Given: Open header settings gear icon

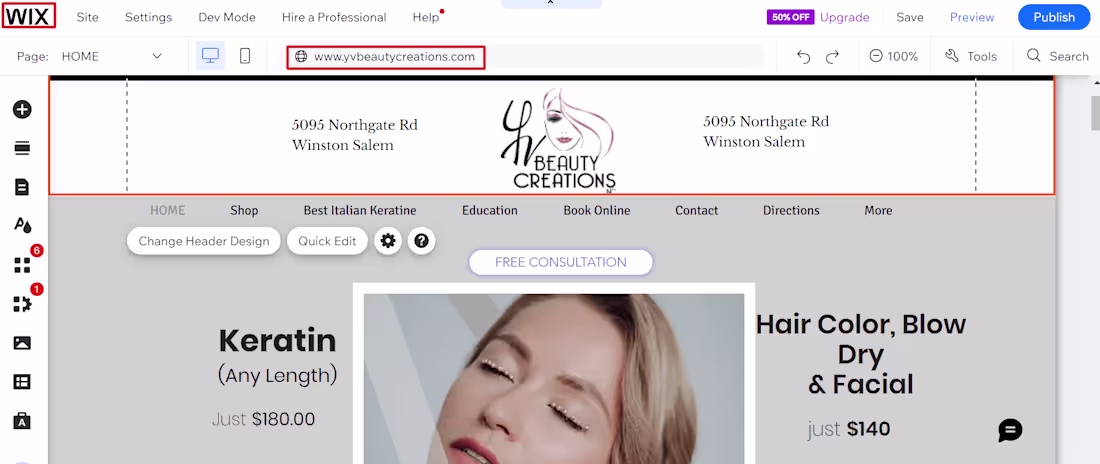Looking at the screenshot, I should click(388, 241).
